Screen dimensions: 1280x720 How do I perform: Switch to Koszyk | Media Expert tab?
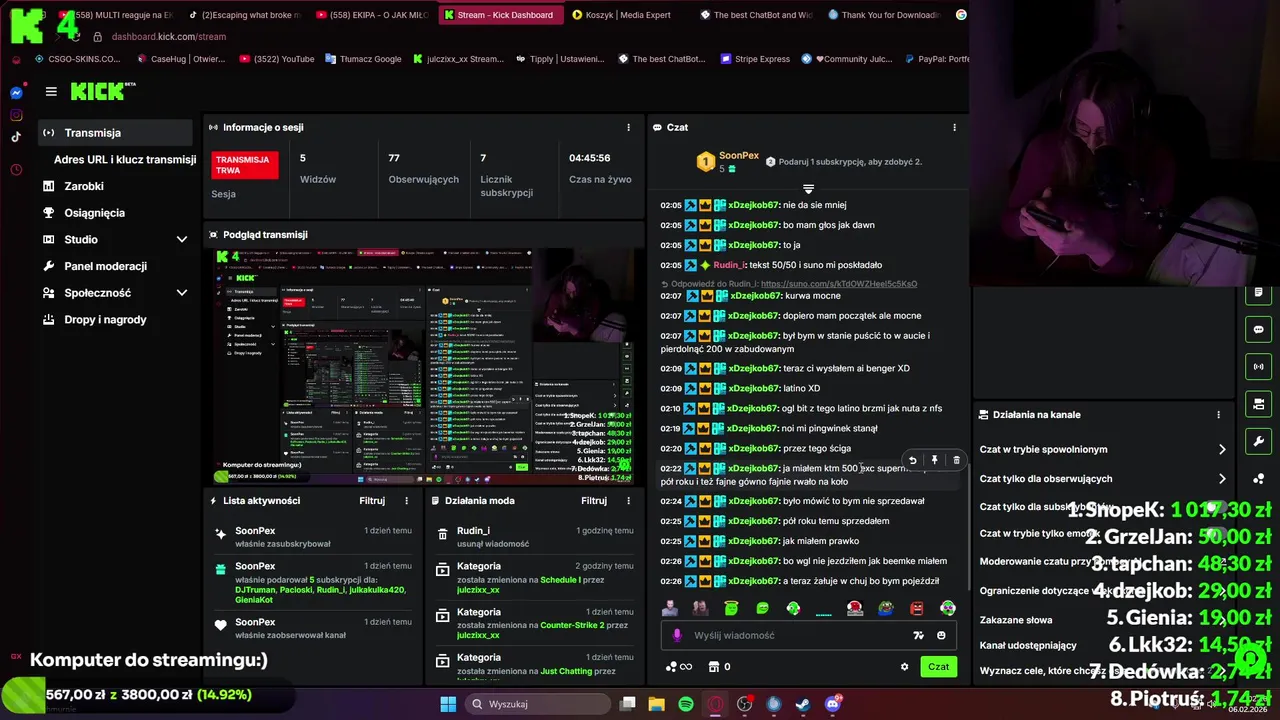[622, 15]
